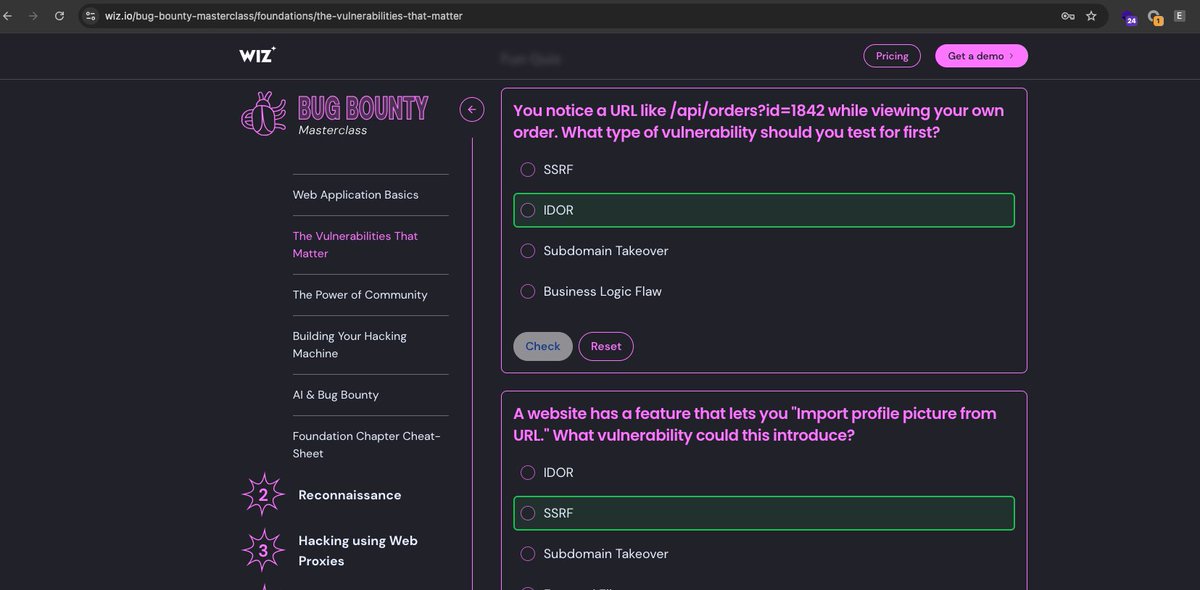Image resolution: width=1200 pixels, height=590 pixels.
Task: Open Web Application Basics lesson
Action: [355, 195]
